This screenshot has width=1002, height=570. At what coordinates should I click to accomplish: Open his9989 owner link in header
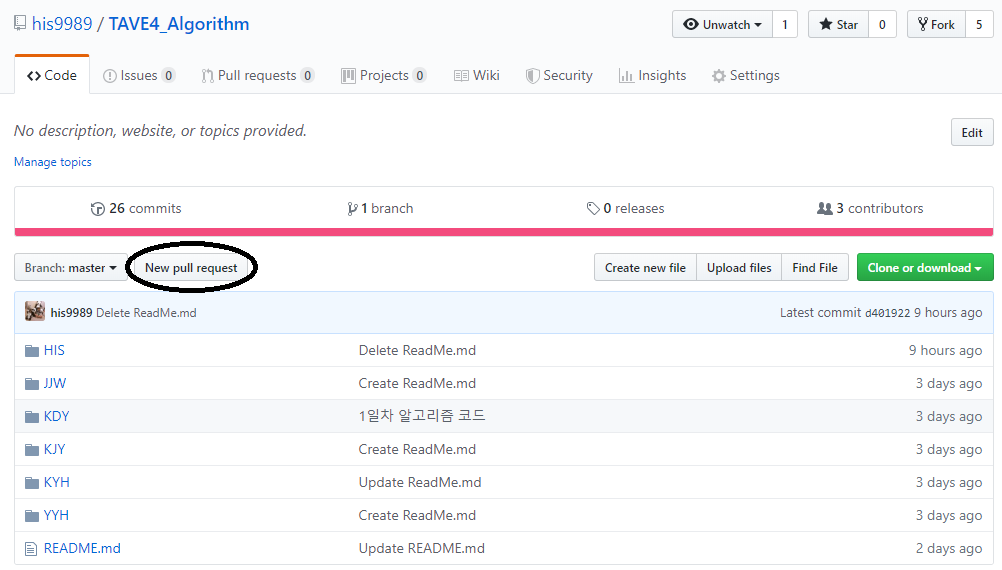click(x=62, y=24)
